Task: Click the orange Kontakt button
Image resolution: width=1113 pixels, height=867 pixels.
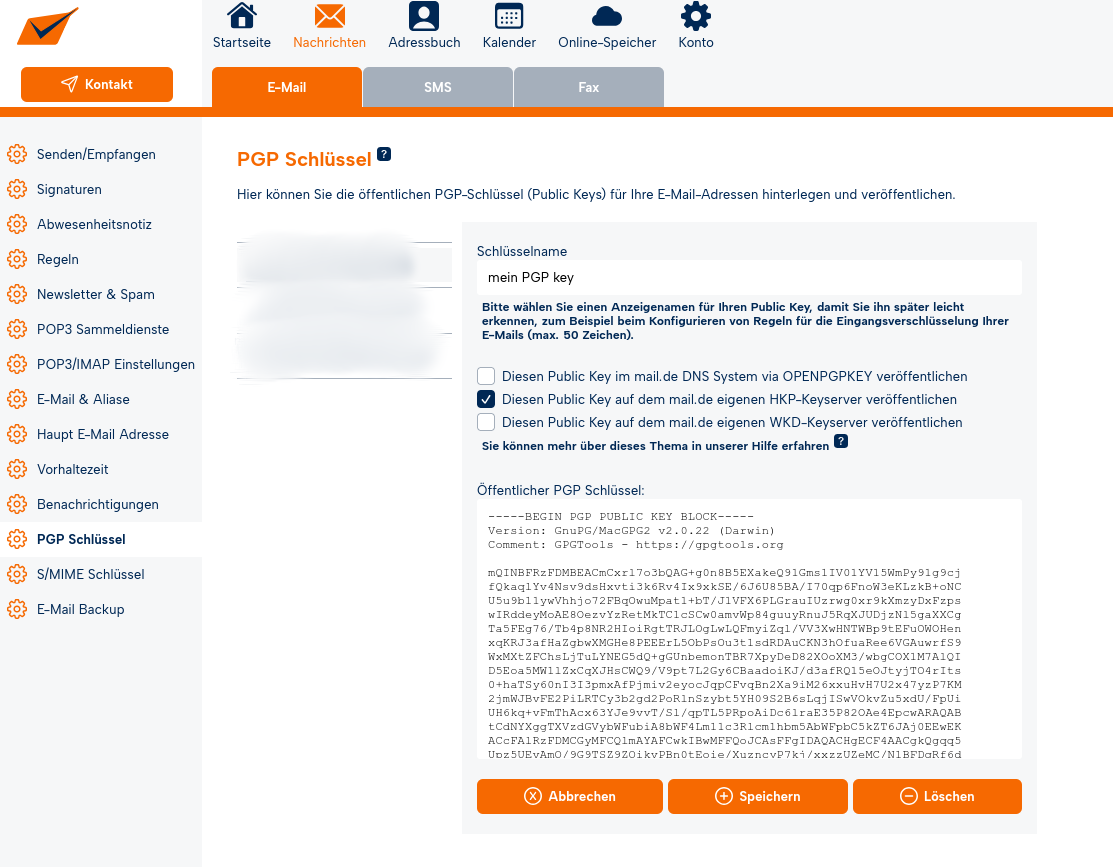Action: 97,85
